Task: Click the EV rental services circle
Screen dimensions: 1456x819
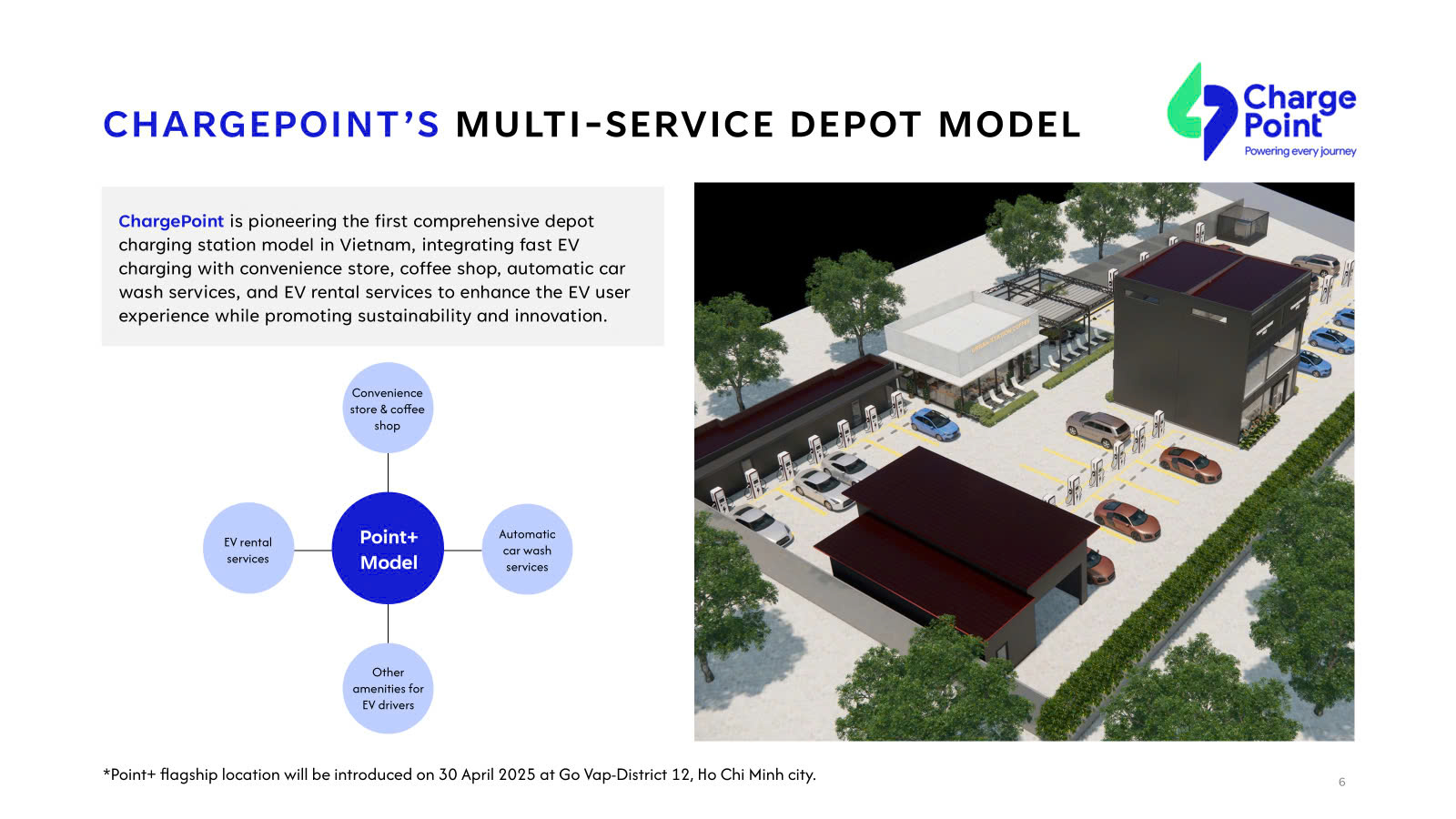Action: click(248, 549)
